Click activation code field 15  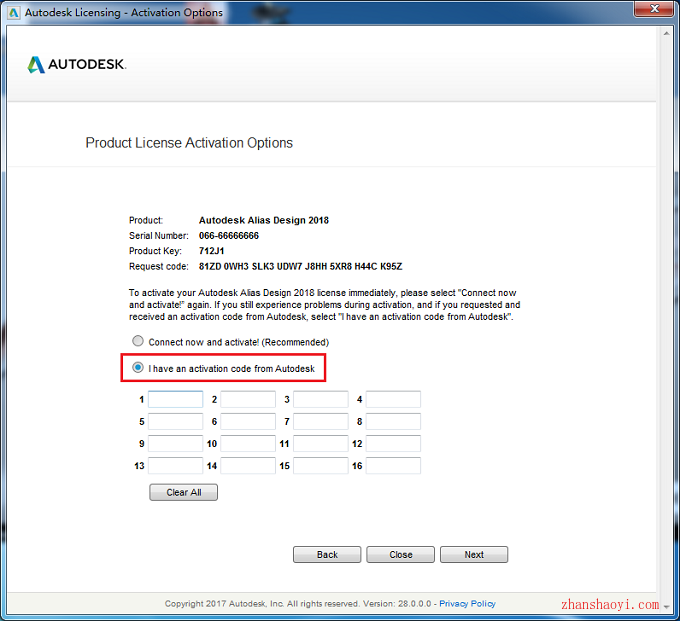click(321, 466)
